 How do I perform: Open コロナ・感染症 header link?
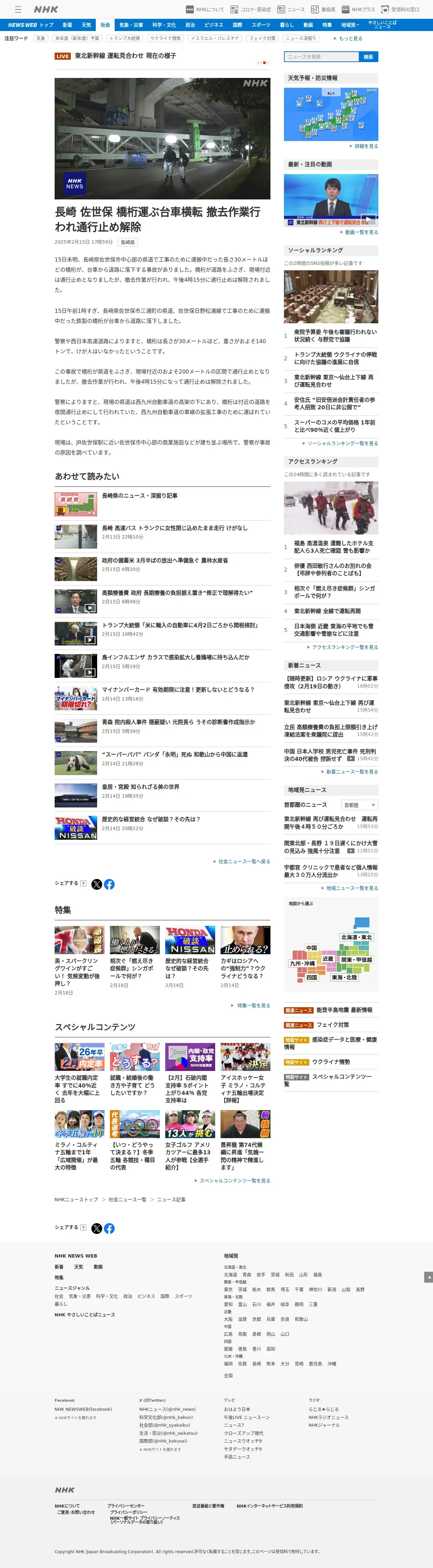point(251,9)
